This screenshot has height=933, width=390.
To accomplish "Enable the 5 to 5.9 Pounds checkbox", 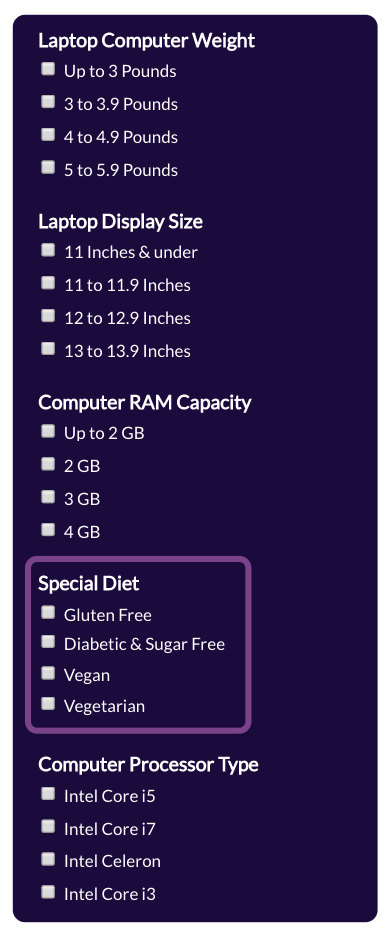I will [48, 168].
